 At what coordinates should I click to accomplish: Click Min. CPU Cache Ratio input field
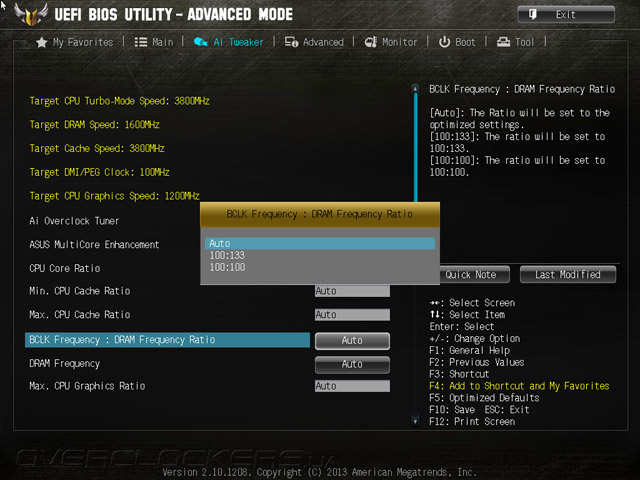352,291
